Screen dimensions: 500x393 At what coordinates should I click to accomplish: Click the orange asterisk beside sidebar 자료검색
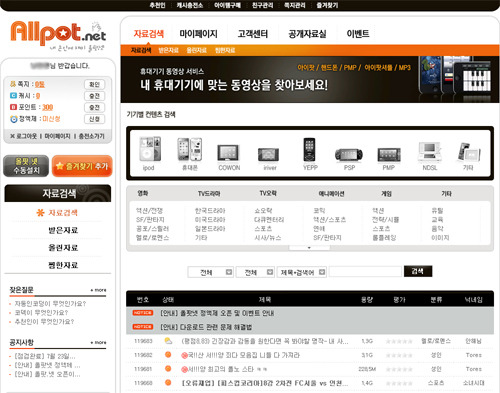click(x=40, y=212)
